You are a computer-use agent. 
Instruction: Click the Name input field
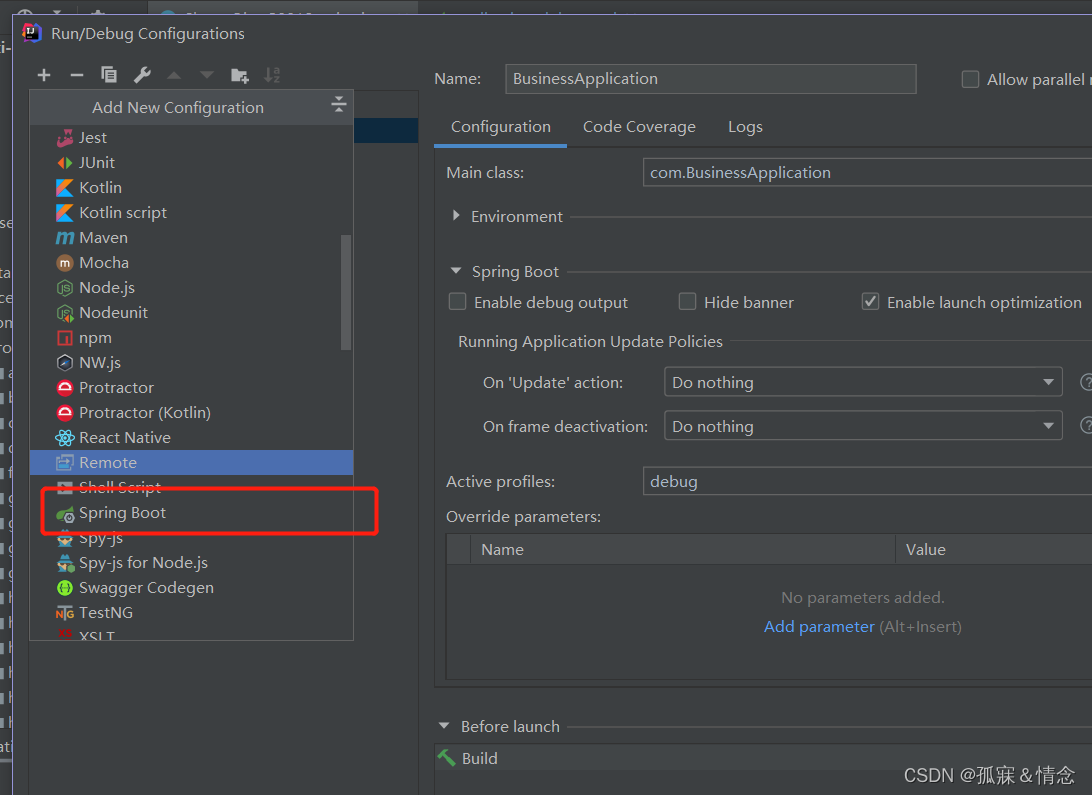(x=710, y=79)
